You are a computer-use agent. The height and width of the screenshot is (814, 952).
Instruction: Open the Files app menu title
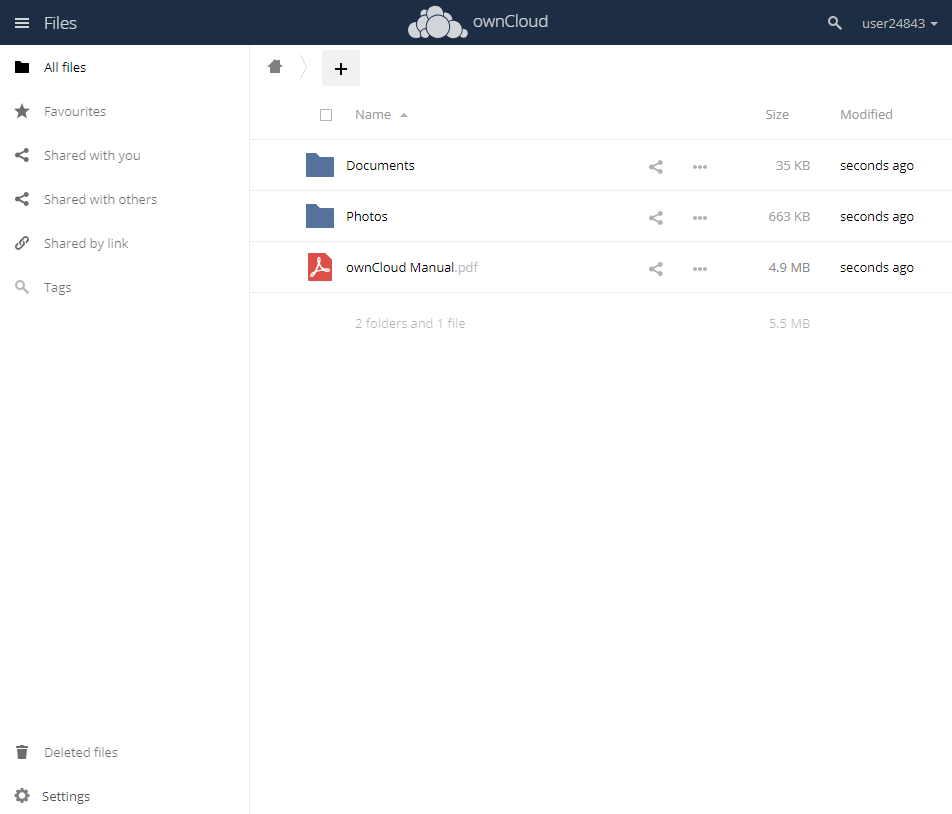[60, 23]
